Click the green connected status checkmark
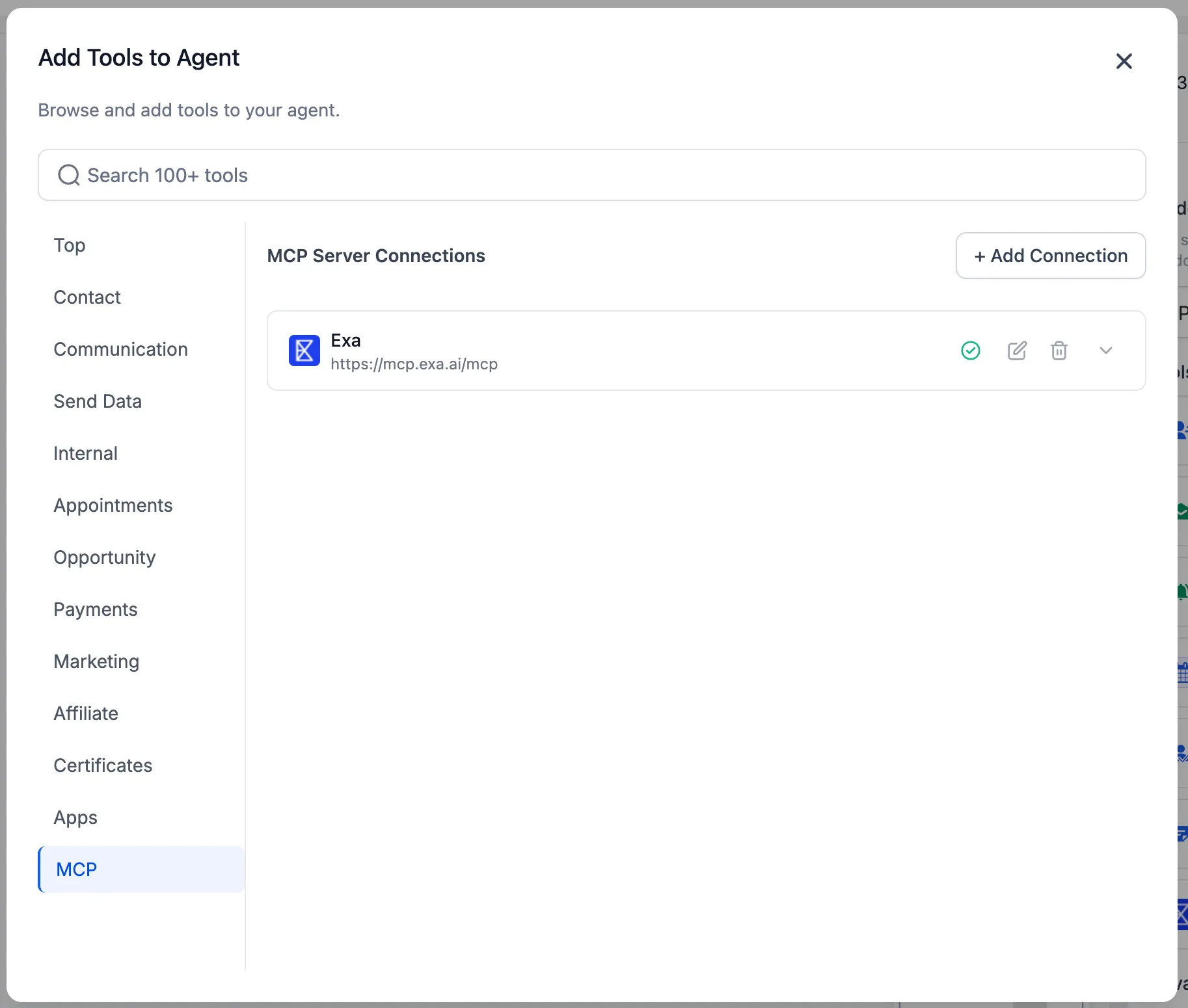The image size is (1188, 1008). 970,351
